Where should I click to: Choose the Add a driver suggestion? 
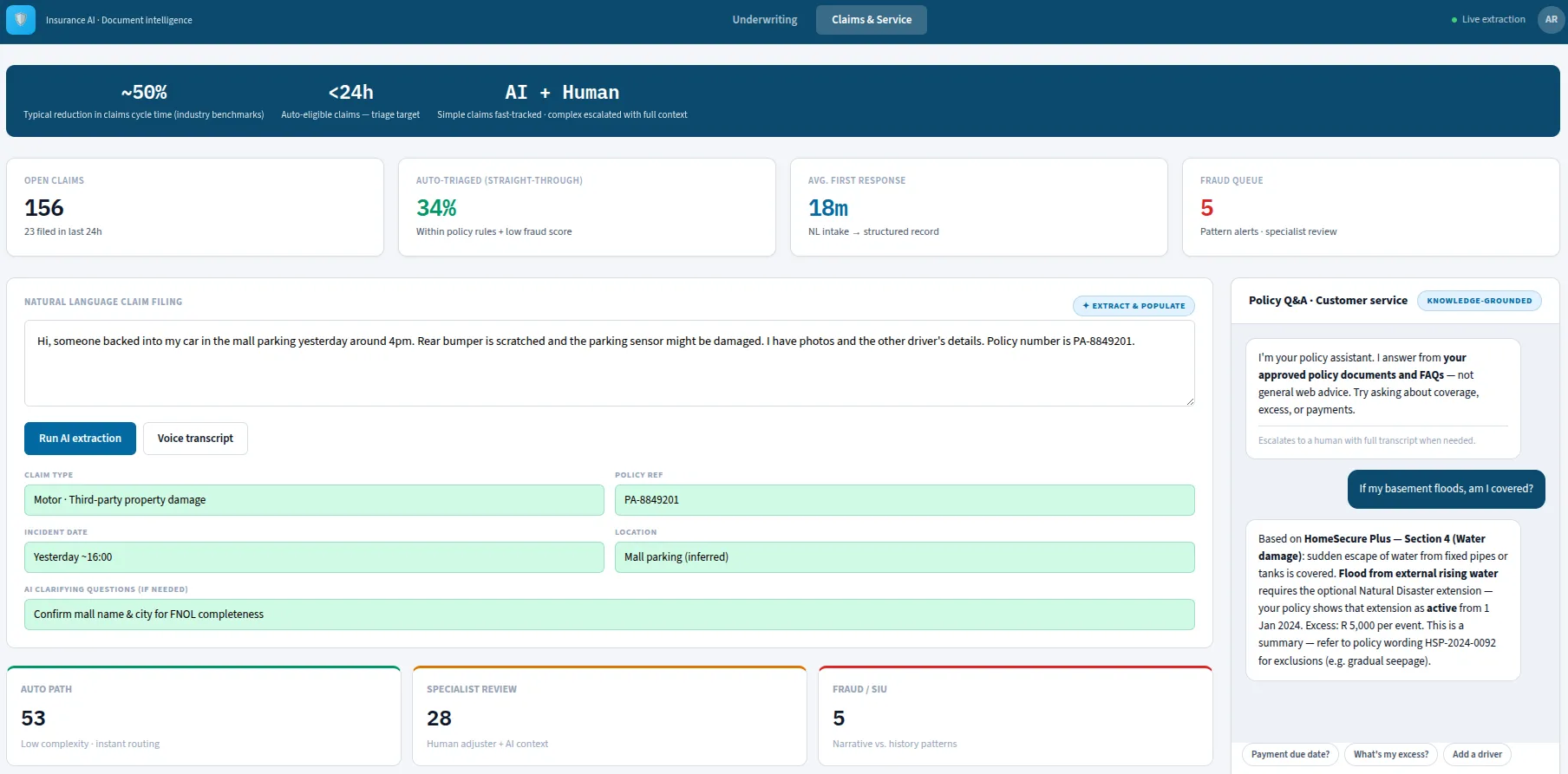(1477, 755)
